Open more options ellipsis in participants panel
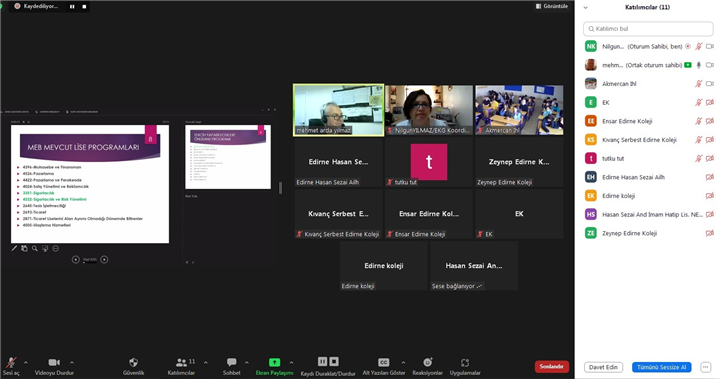The height and width of the screenshot is (379, 720). click(x=705, y=367)
